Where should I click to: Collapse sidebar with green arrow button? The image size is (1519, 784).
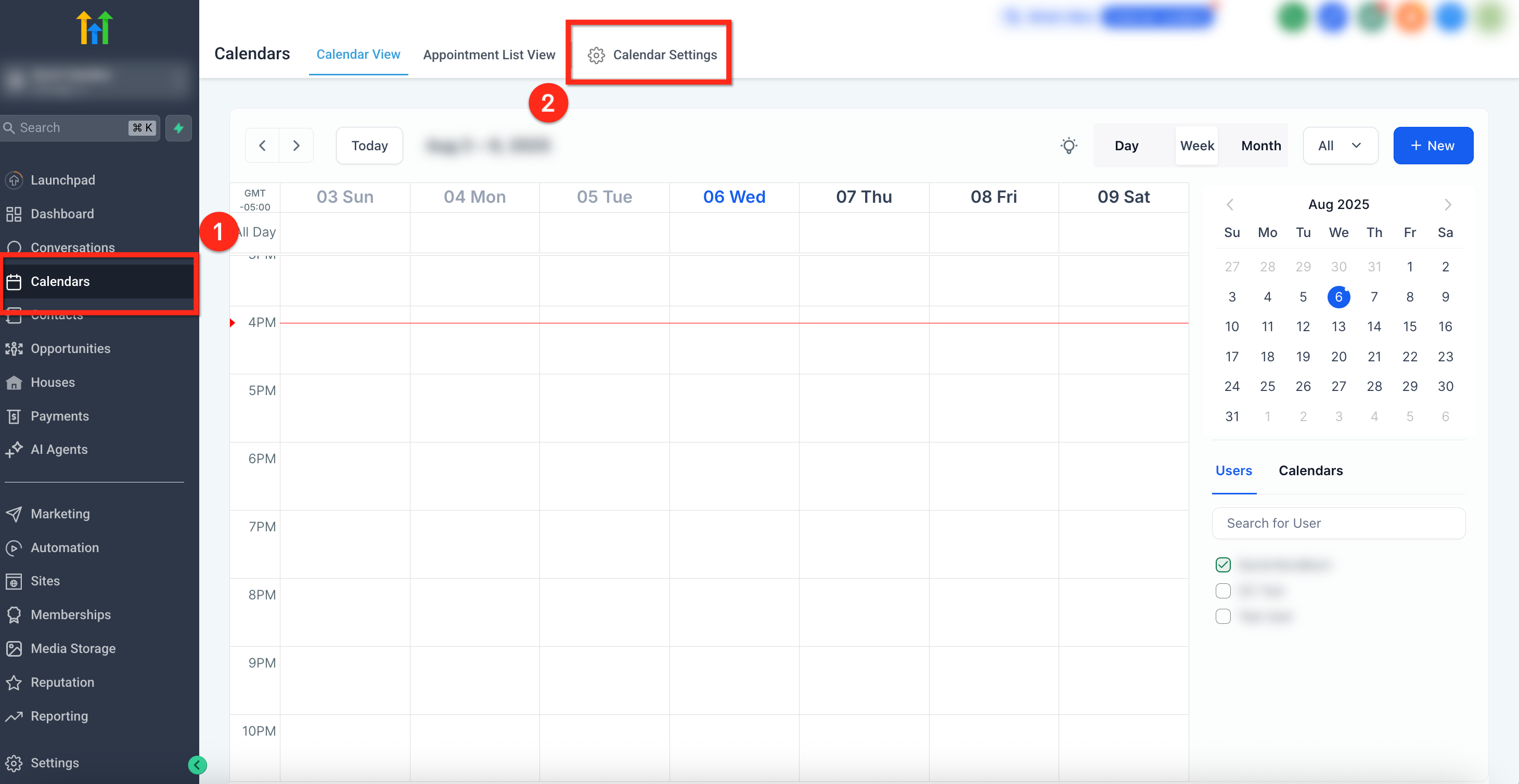click(x=197, y=765)
